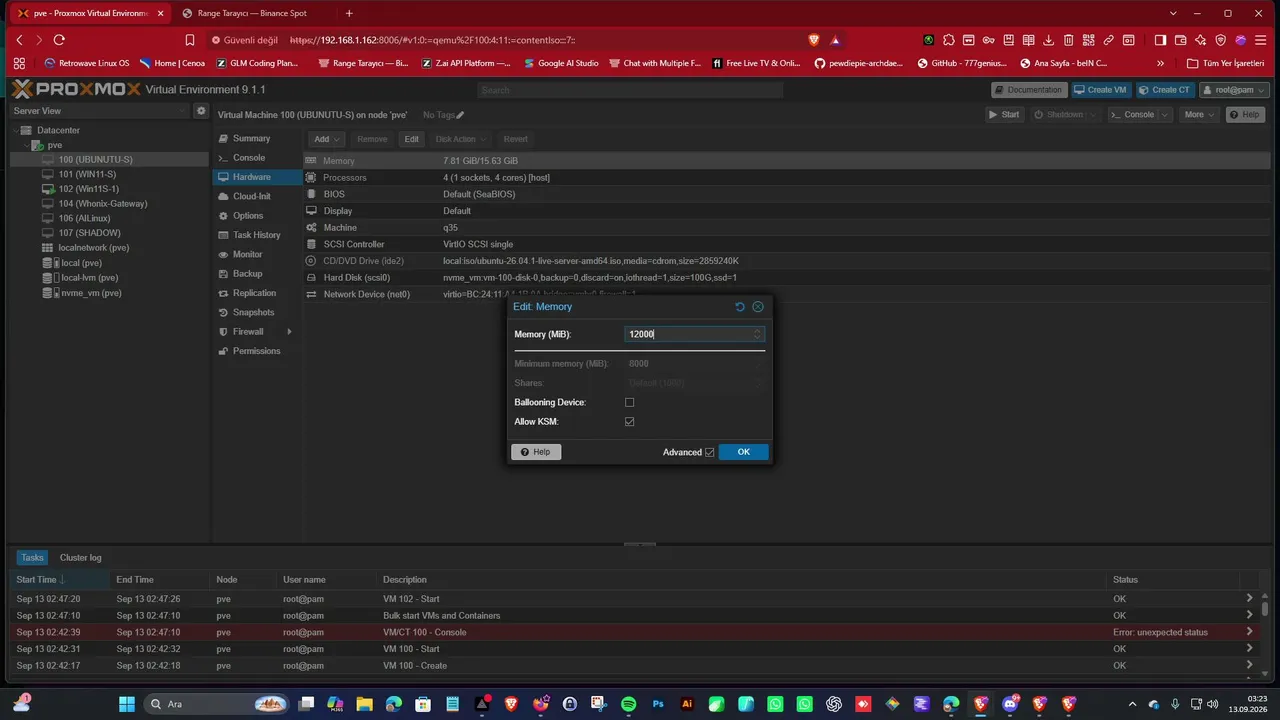Switch to the Cluster log tab
1280x720 pixels.
tap(80, 558)
